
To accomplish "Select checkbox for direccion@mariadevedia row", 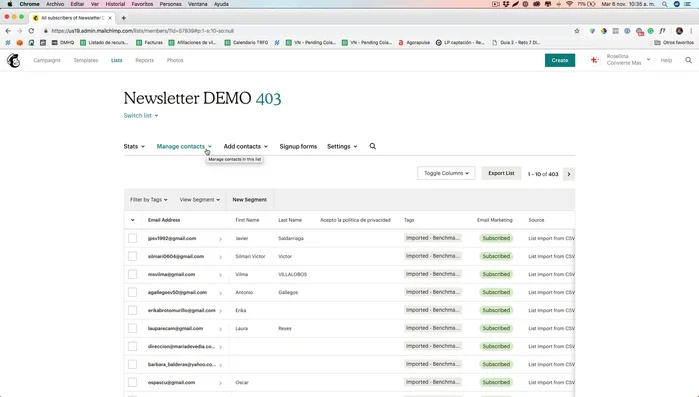I will (132, 346).
